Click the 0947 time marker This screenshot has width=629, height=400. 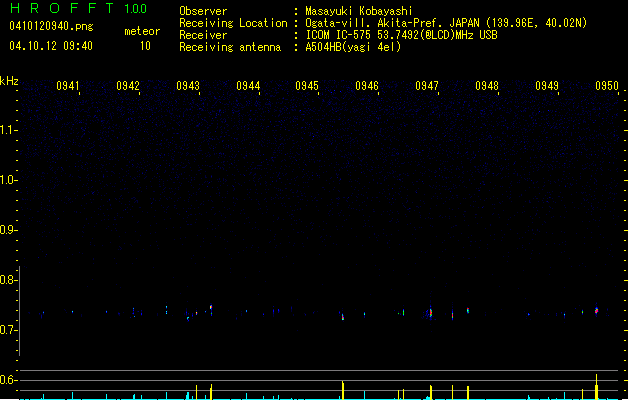click(x=427, y=86)
